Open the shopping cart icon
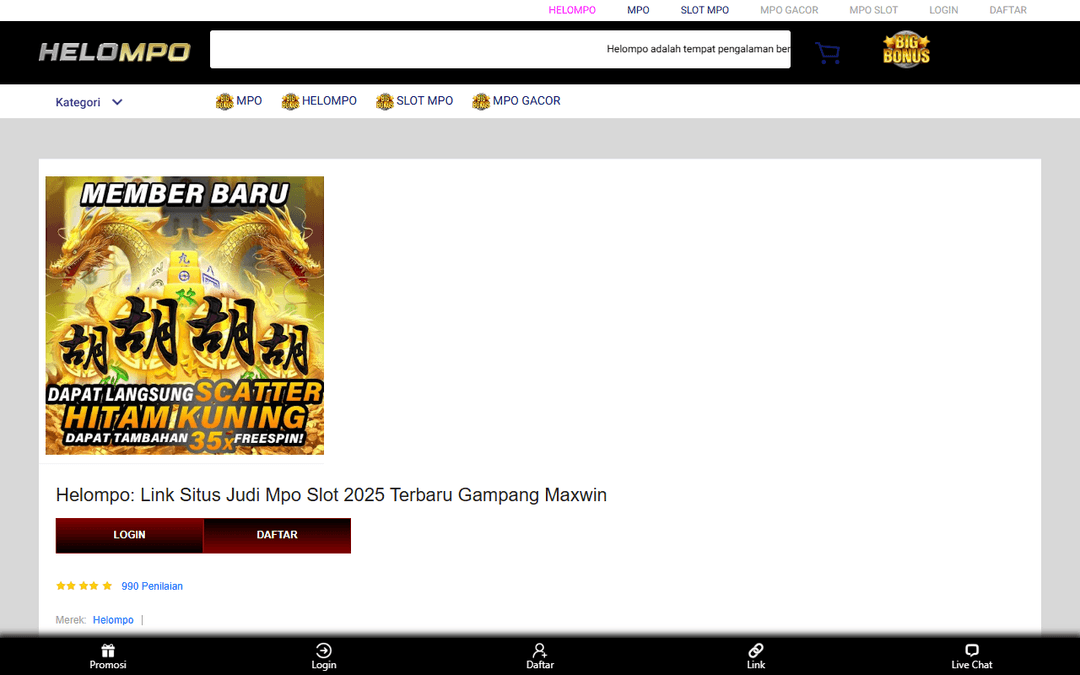This screenshot has width=1080, height=675. (x=827, y=53)
